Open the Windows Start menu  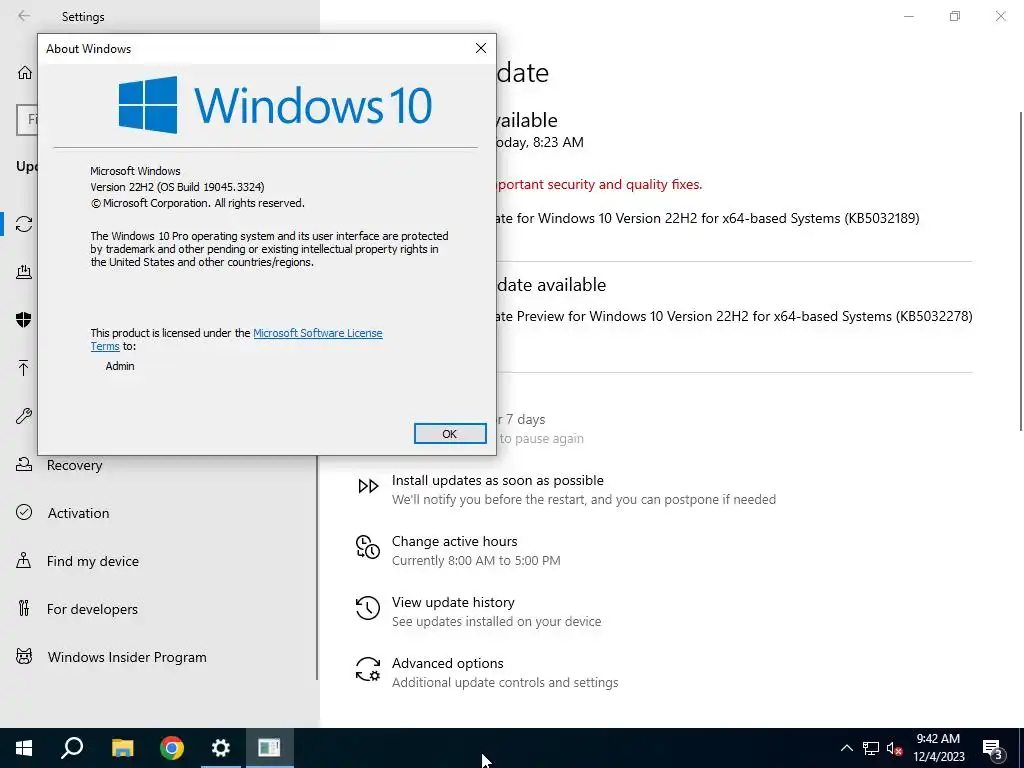click(24, 748)
